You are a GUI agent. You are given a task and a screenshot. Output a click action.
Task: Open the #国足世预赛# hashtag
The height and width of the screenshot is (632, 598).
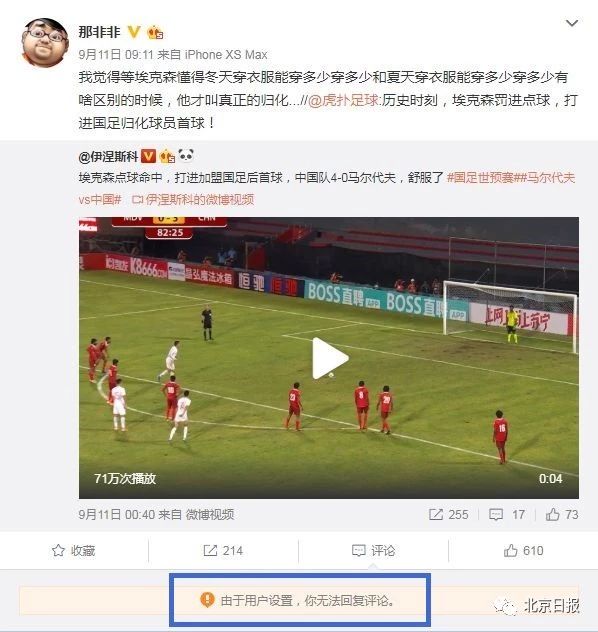(x=480, y=178)
